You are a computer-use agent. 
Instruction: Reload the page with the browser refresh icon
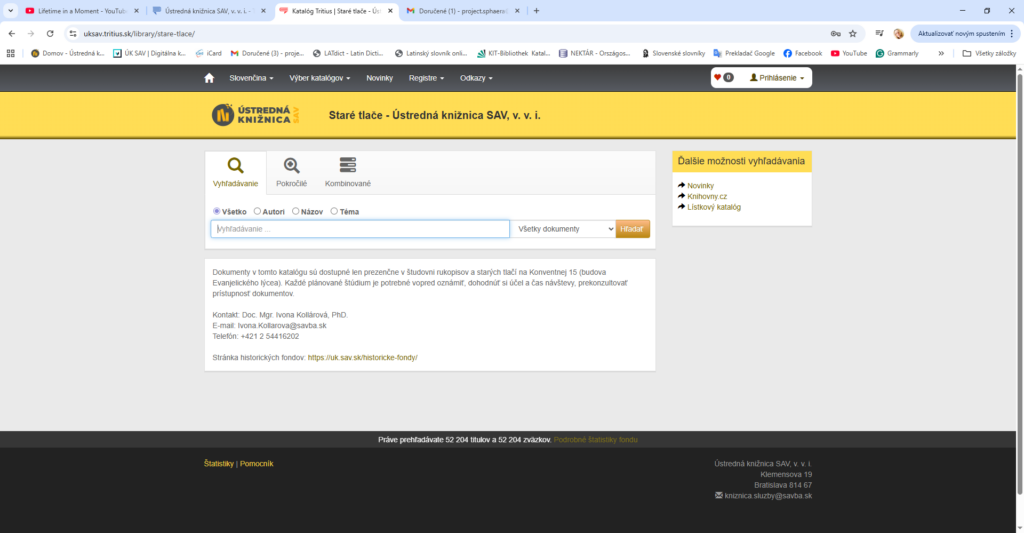(50, 33)
